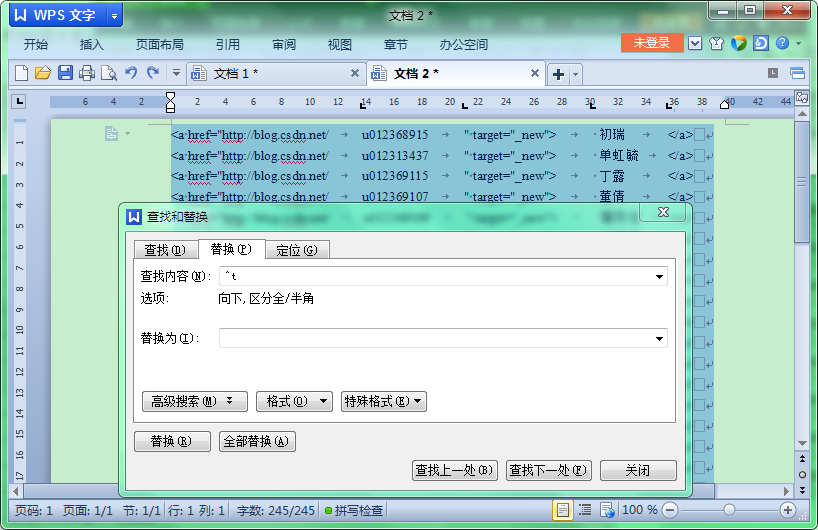This screenshot has height=530, width=818.
Task: Open the 开始 menu tab
Action: pyautogui.click(x=35, y=44)
